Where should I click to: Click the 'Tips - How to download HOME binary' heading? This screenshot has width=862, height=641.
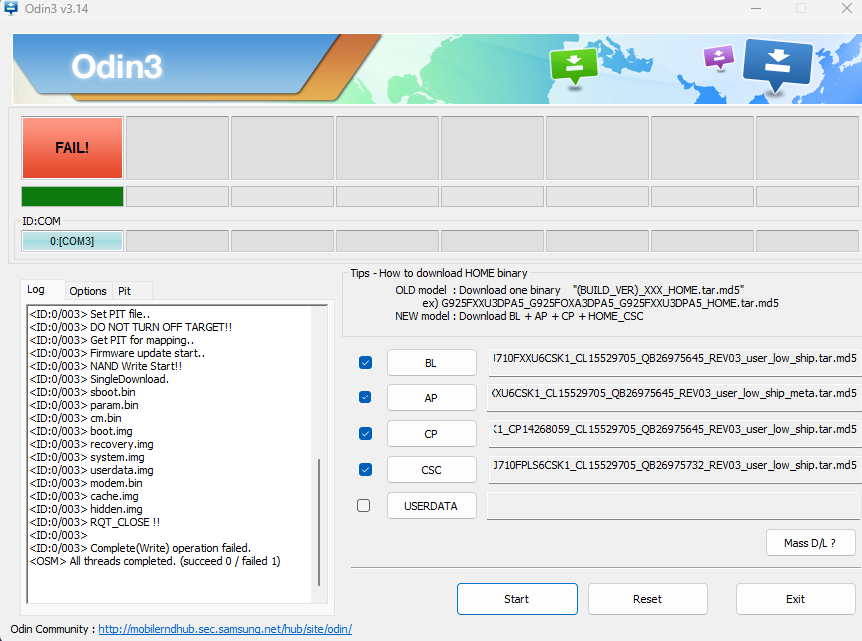point(439,273)
